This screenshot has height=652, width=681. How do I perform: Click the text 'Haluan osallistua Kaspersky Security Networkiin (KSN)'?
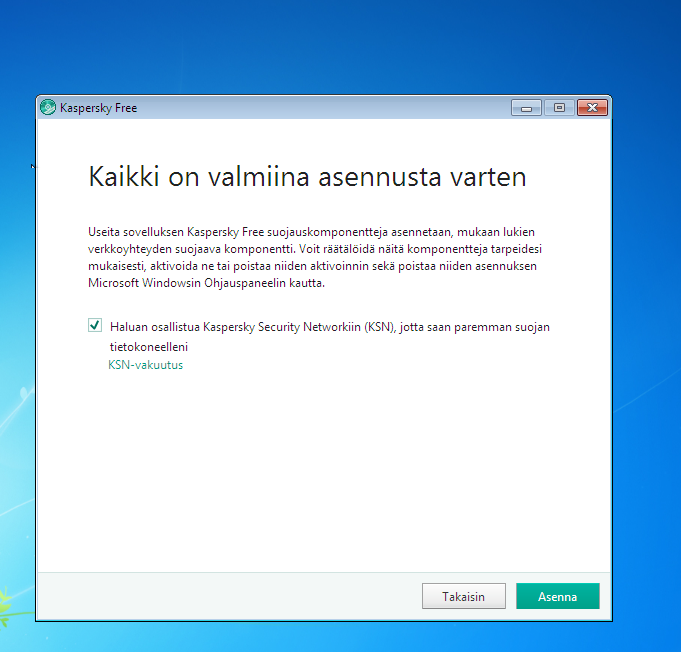[253, 327]
